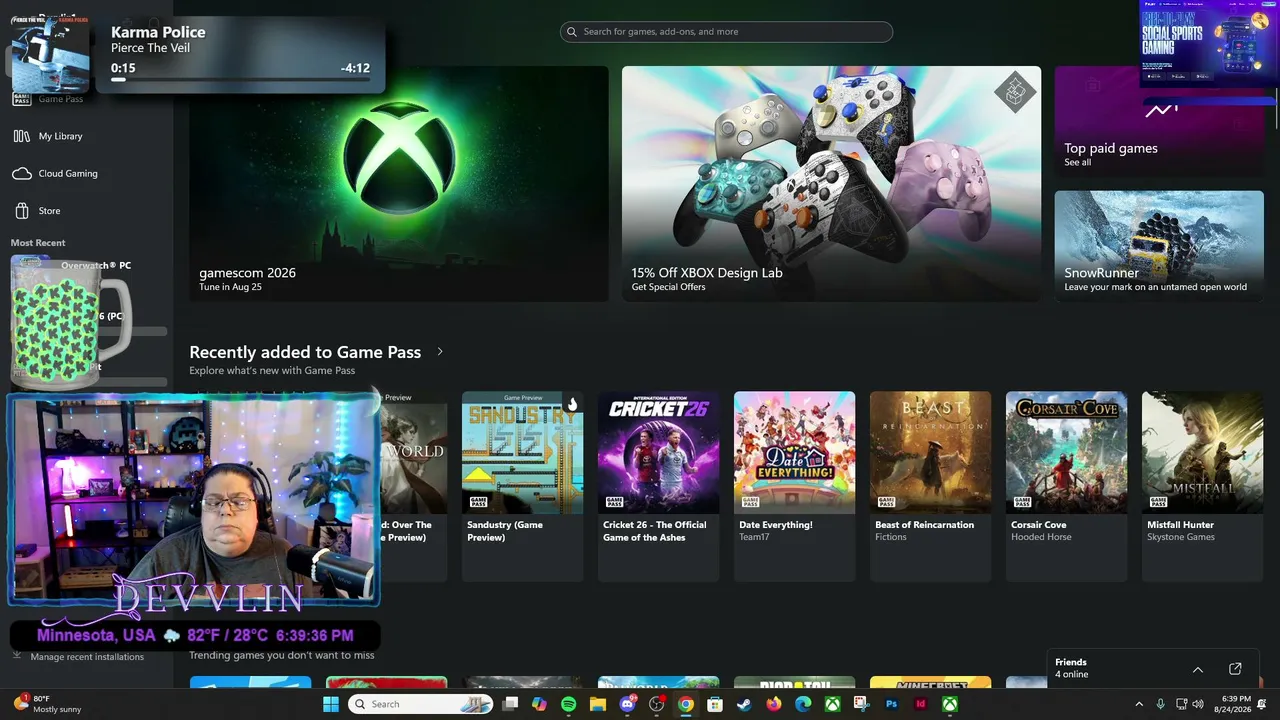The image size is (1280, 720).
Task: Open the Date Everything! game card
Action: point(794,486)
